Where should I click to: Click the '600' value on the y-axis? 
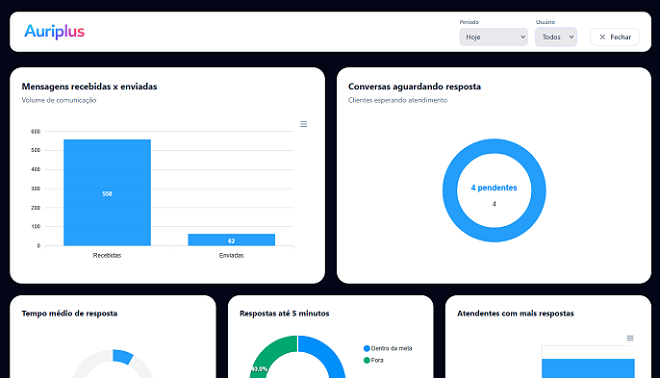[x=35, y=132]
